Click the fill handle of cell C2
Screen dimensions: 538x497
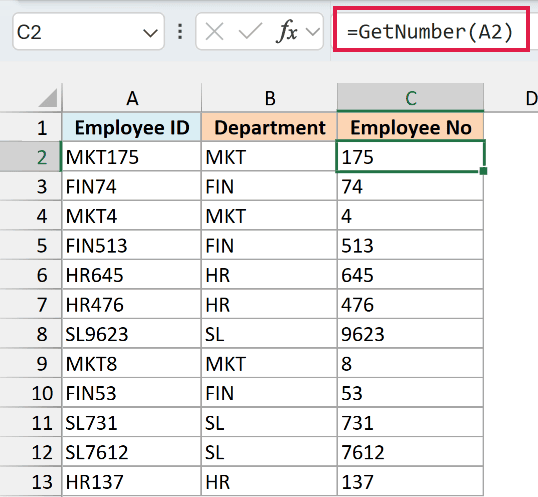point(483,171)
